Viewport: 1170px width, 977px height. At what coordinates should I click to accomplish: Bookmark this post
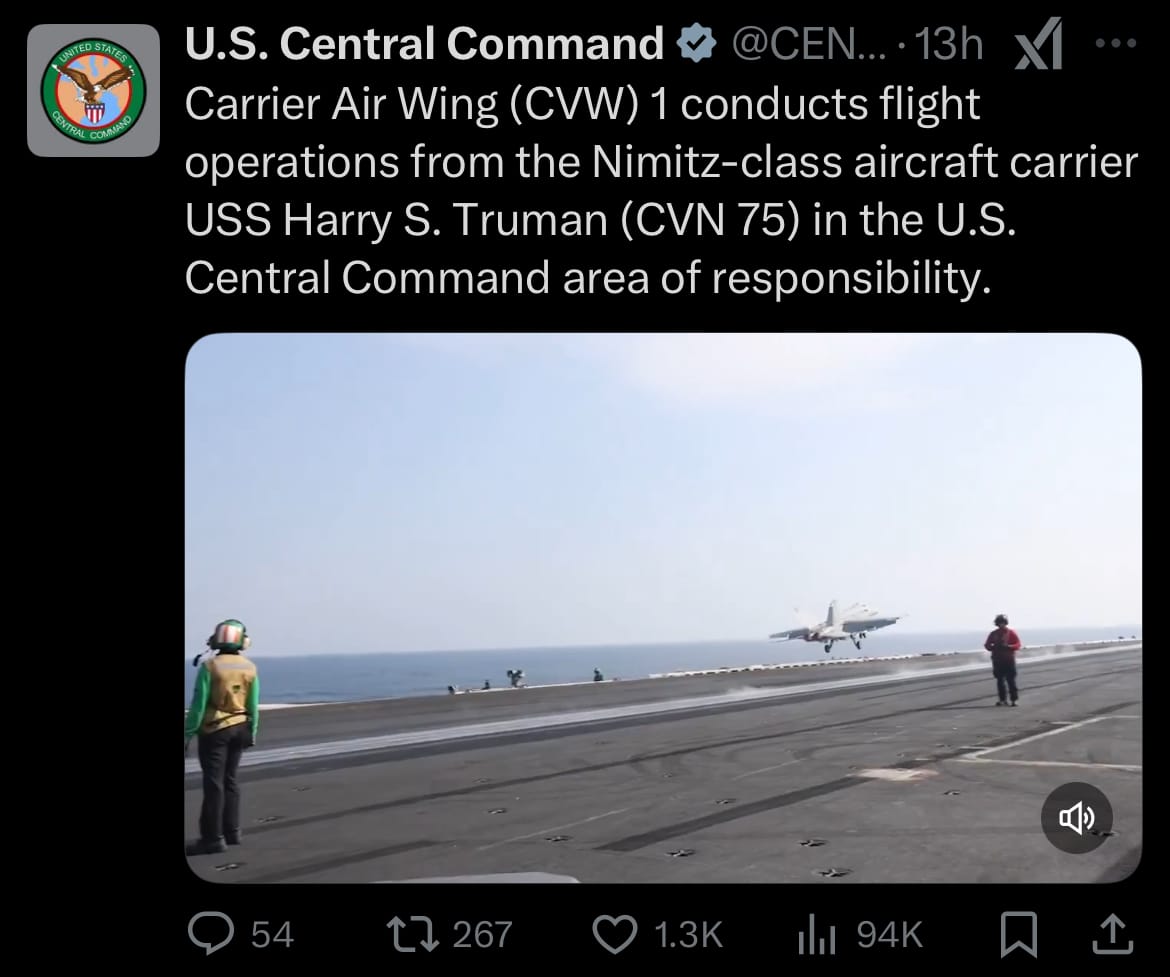(x=1019, y=934)
